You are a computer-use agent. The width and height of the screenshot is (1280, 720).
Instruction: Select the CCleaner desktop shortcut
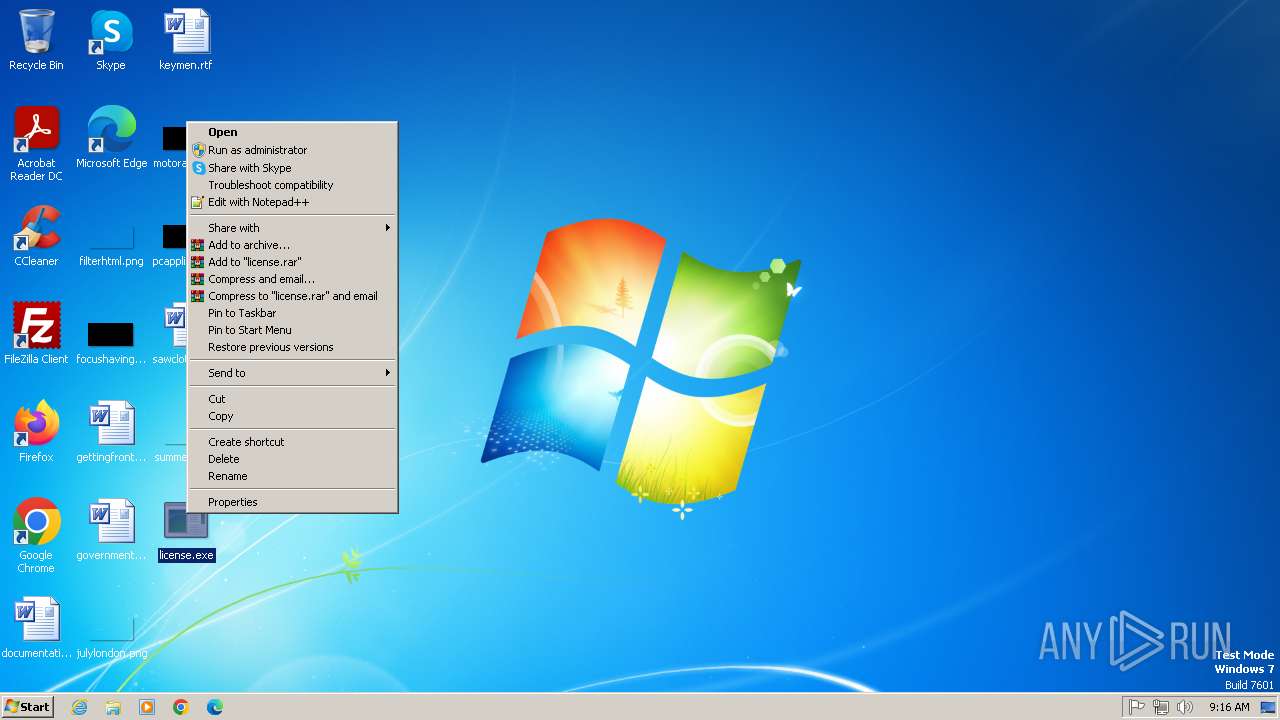(36, 236)
